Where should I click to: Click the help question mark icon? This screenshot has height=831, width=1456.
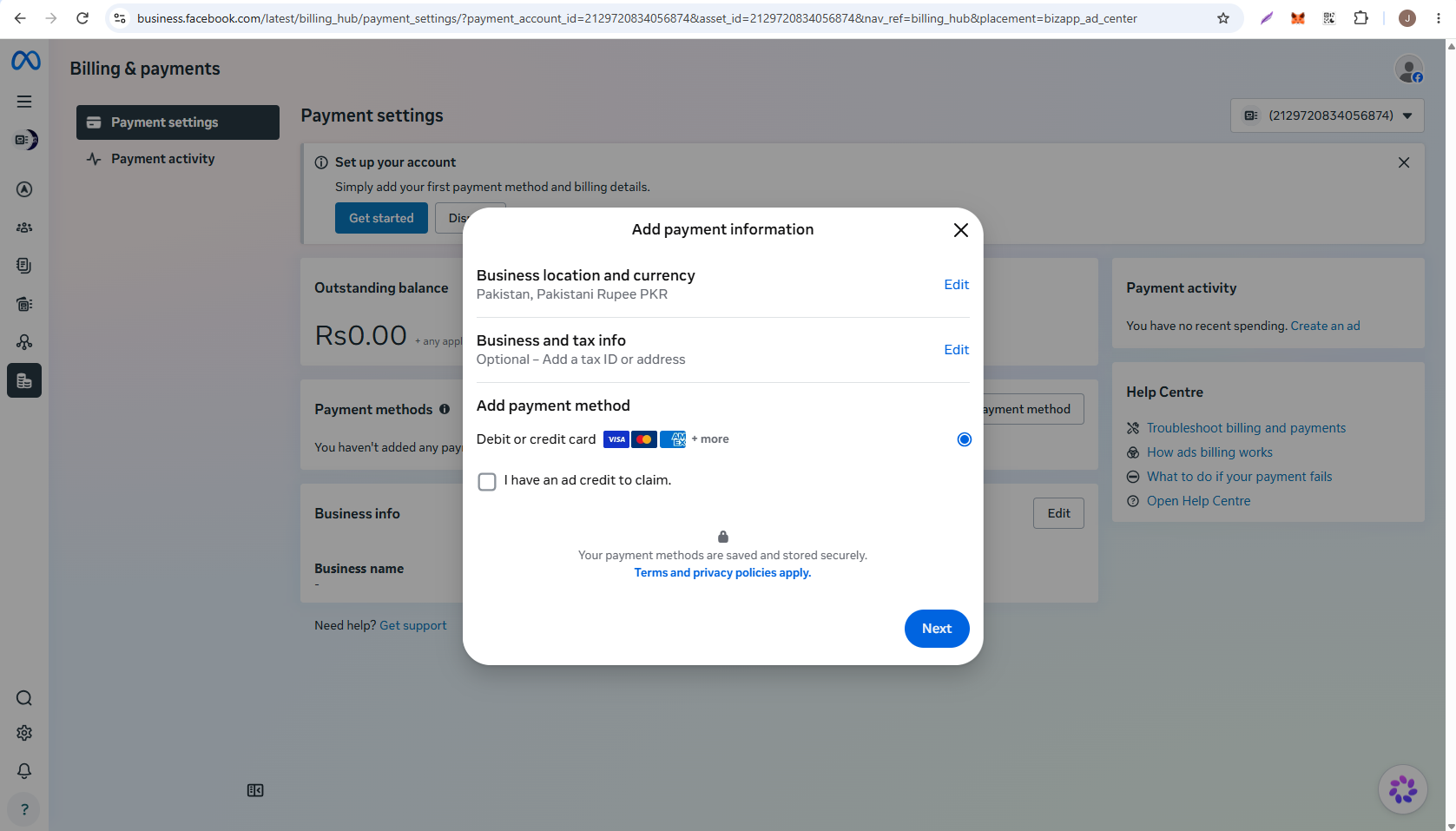pos(24,809)
